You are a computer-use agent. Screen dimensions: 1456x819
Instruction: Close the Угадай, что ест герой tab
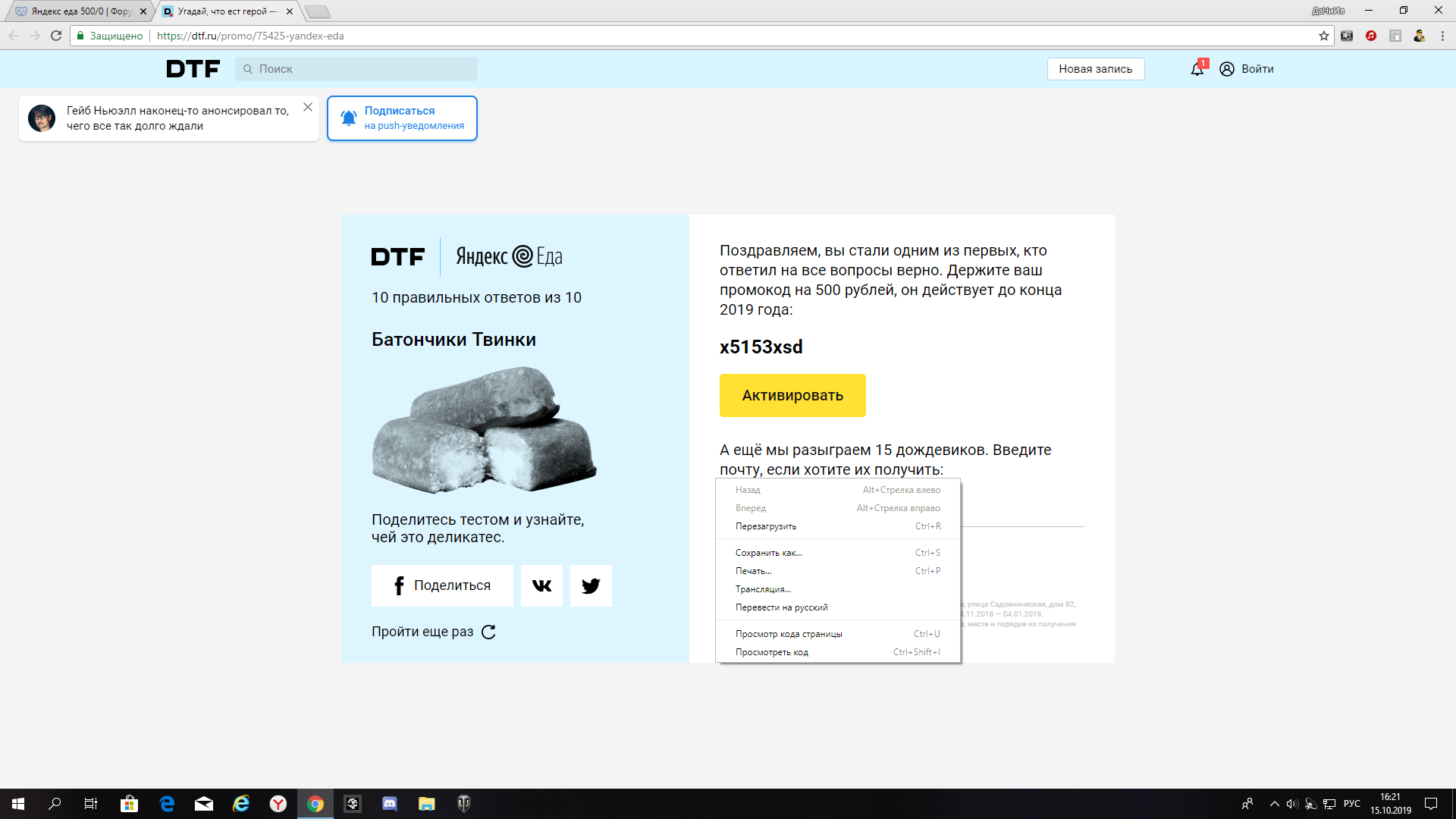(x=290, y=11)
